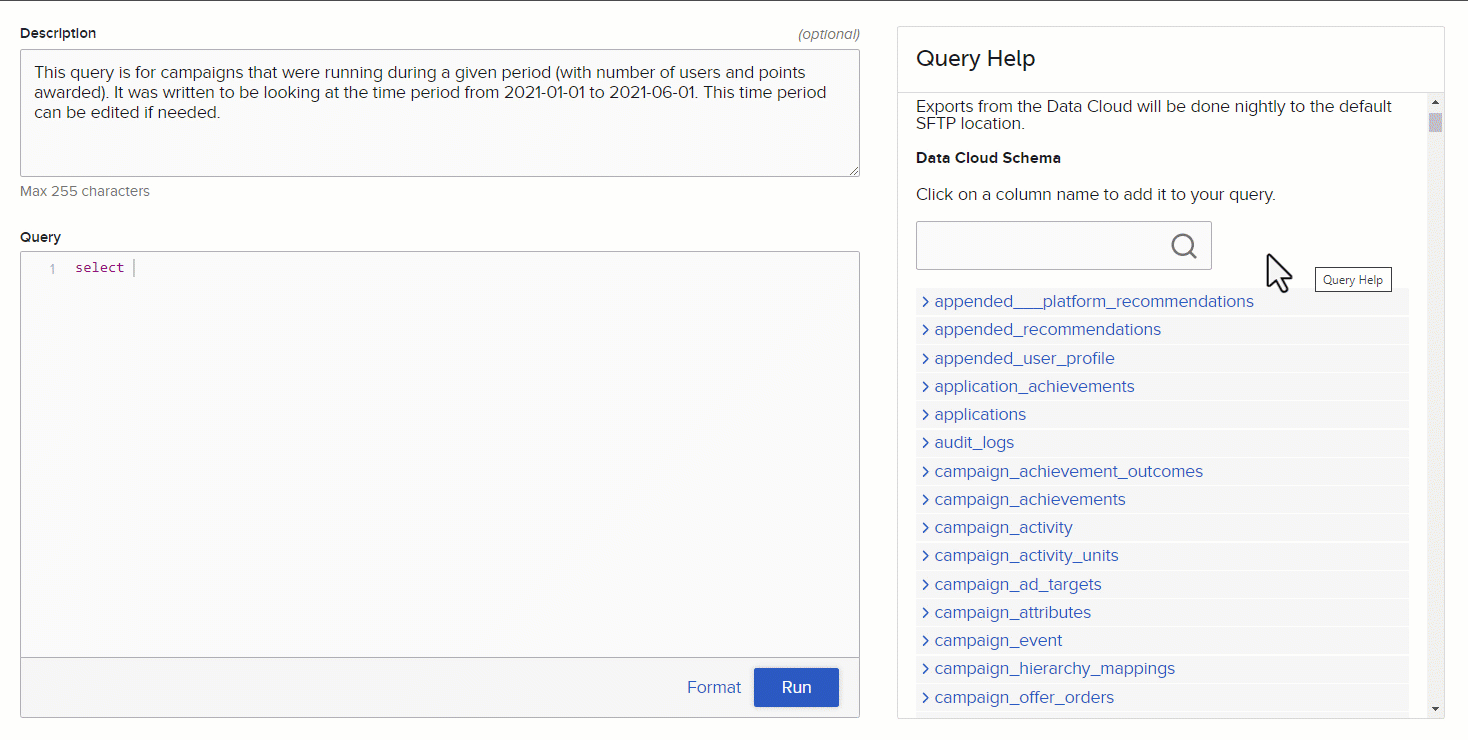This screenshot has height=740, width=1468.
Task: Select the applications table entry
Action: click(x=980, y=414)
